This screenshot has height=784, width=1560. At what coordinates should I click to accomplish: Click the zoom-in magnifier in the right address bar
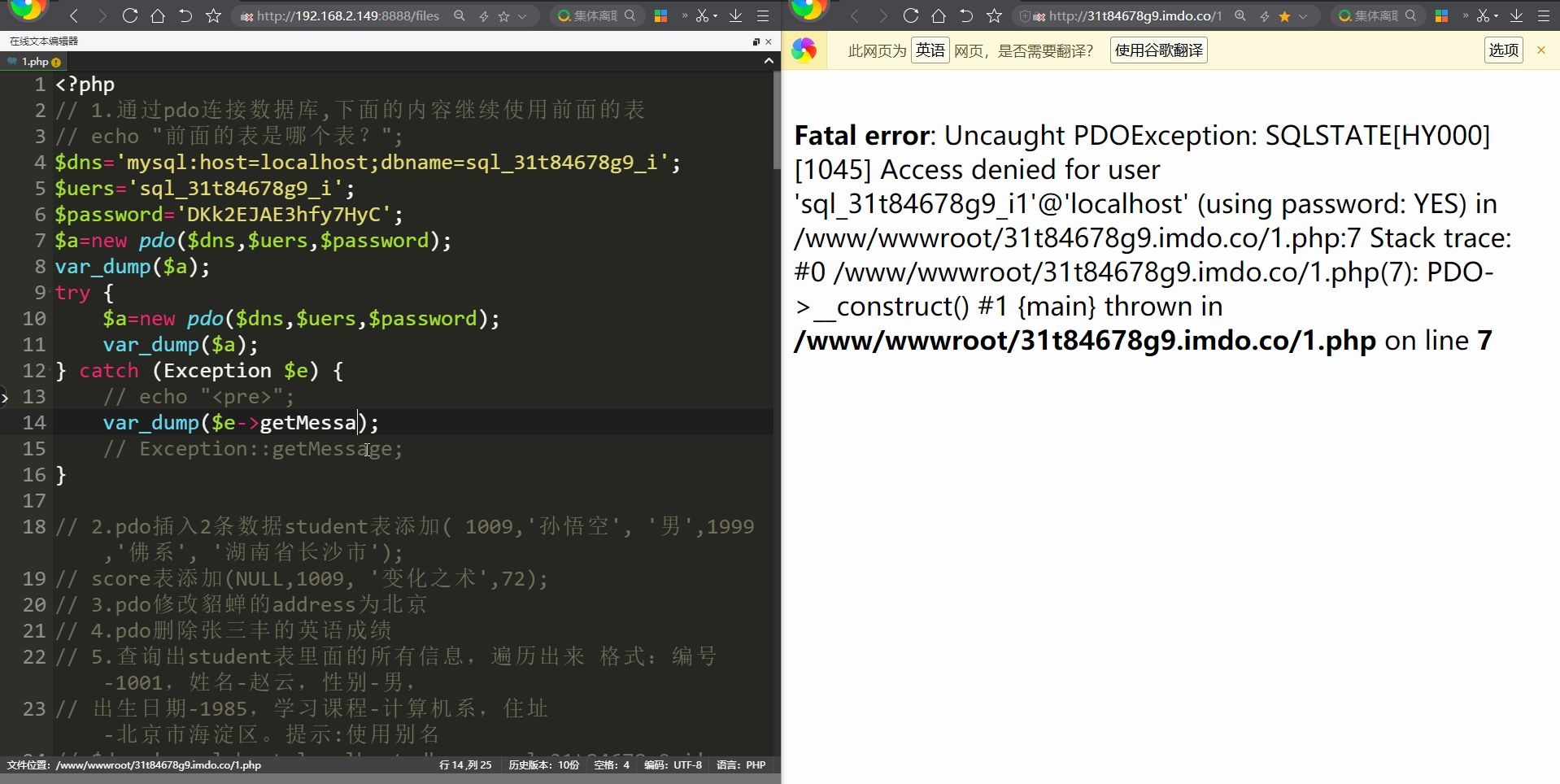pyautogui.click(x=1240, y=15)
